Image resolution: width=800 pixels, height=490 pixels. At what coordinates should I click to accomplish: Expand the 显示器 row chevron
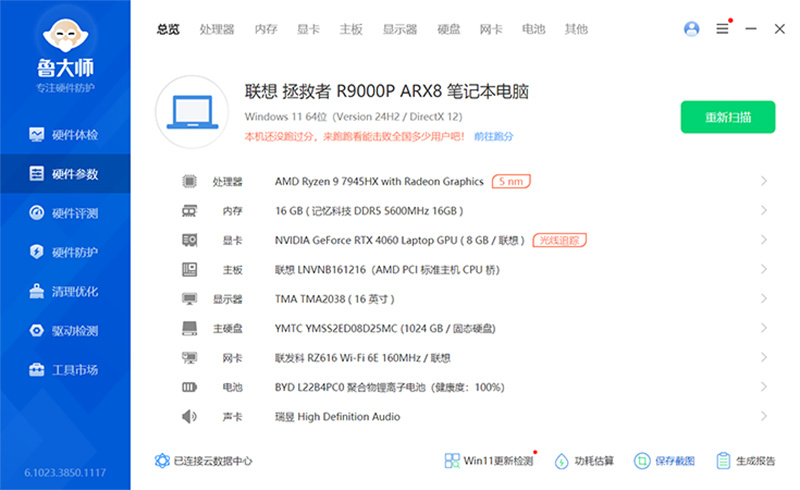tap(764, 299)
